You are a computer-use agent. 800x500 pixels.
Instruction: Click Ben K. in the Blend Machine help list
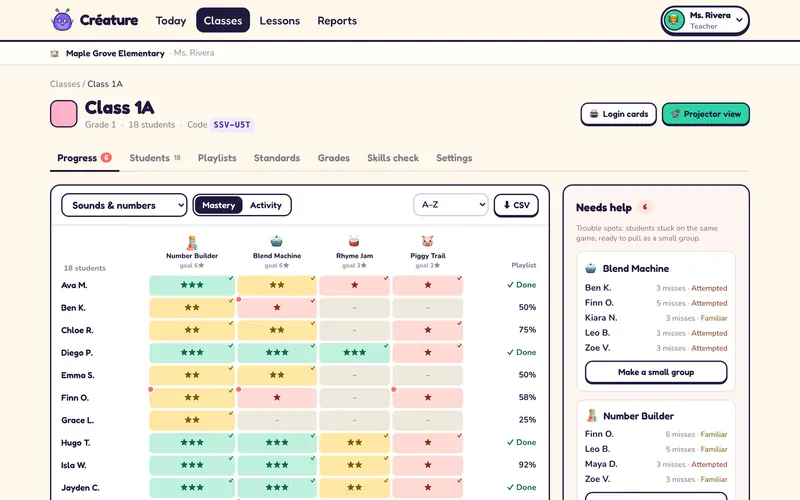click(598, 288)
